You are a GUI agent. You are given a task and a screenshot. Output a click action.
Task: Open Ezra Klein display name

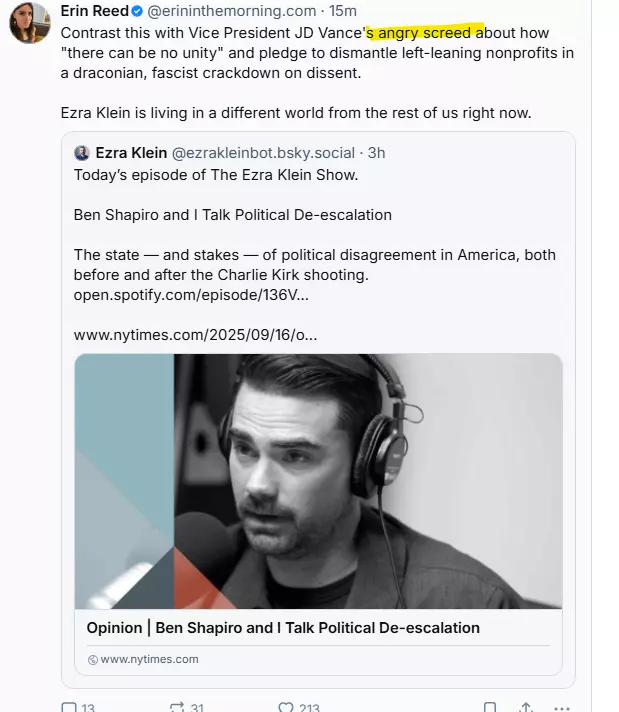coord(131,153)
